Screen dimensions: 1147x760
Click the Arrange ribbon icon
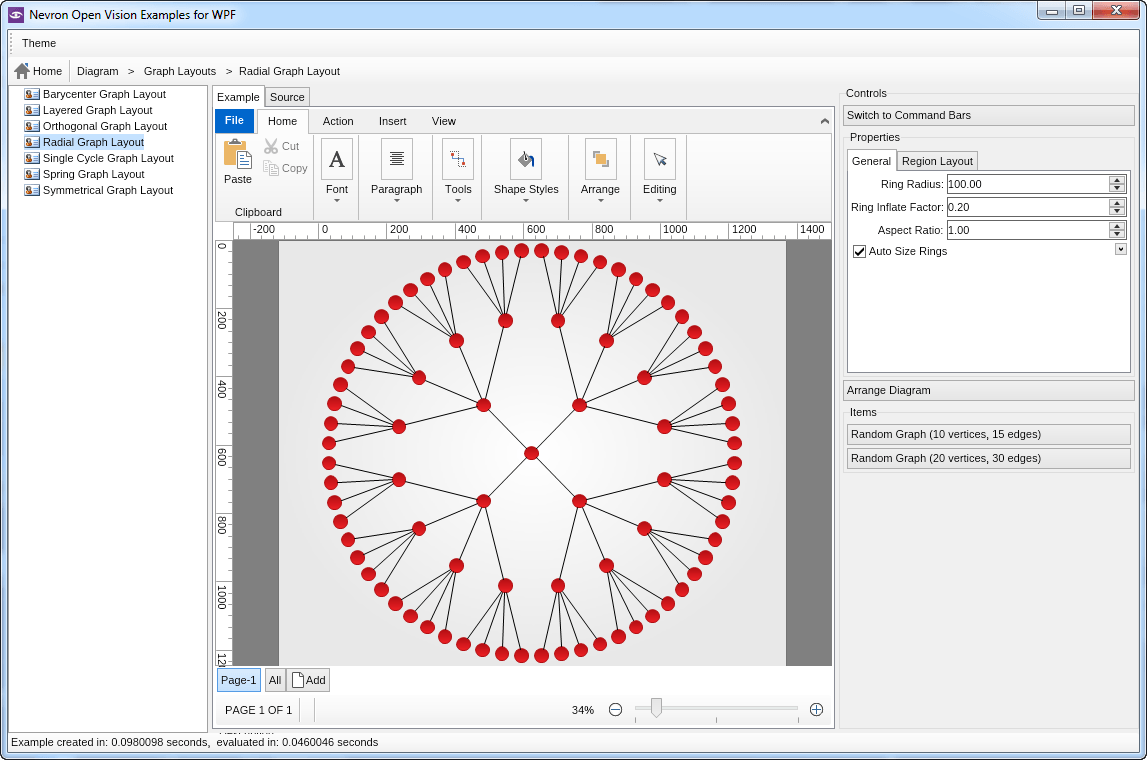click(600, 159)
